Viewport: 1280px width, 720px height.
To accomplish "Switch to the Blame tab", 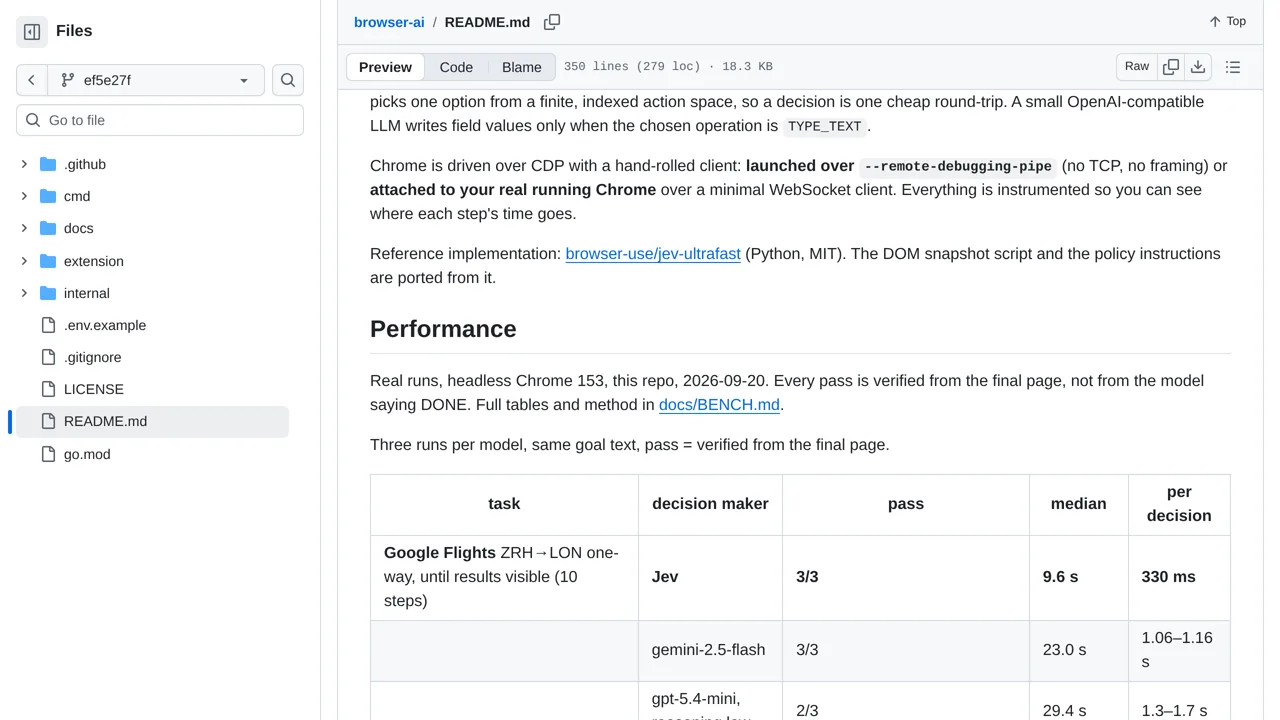I will click(x=522, y=67).
